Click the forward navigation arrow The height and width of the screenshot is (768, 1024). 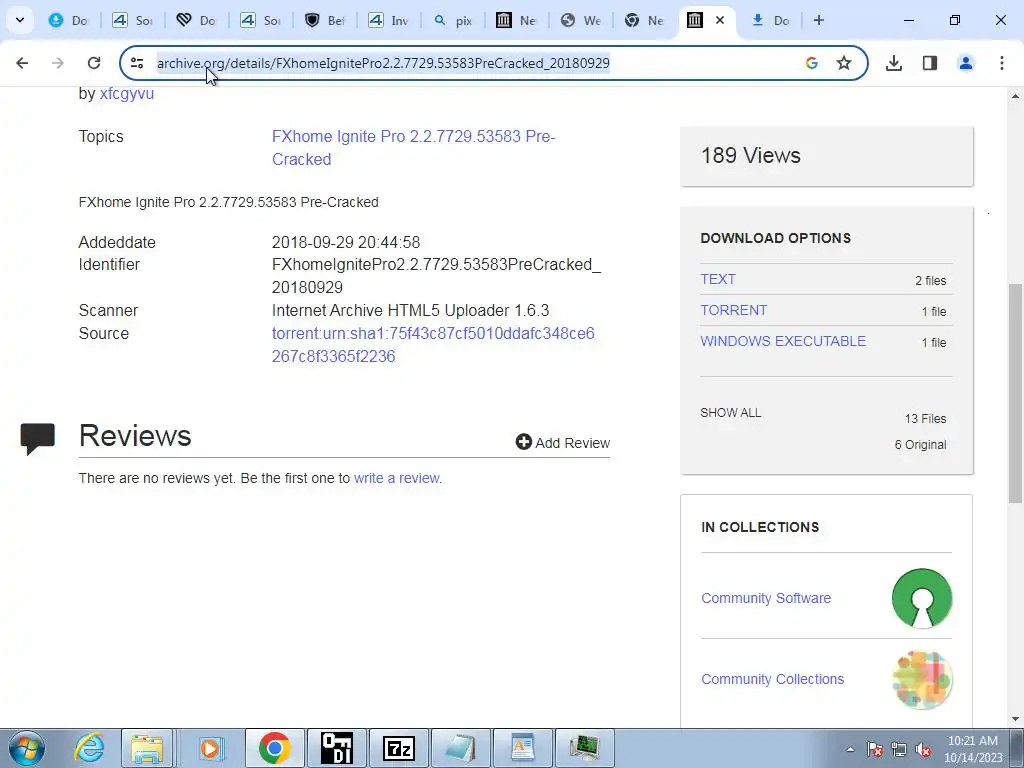pos(57,63)
